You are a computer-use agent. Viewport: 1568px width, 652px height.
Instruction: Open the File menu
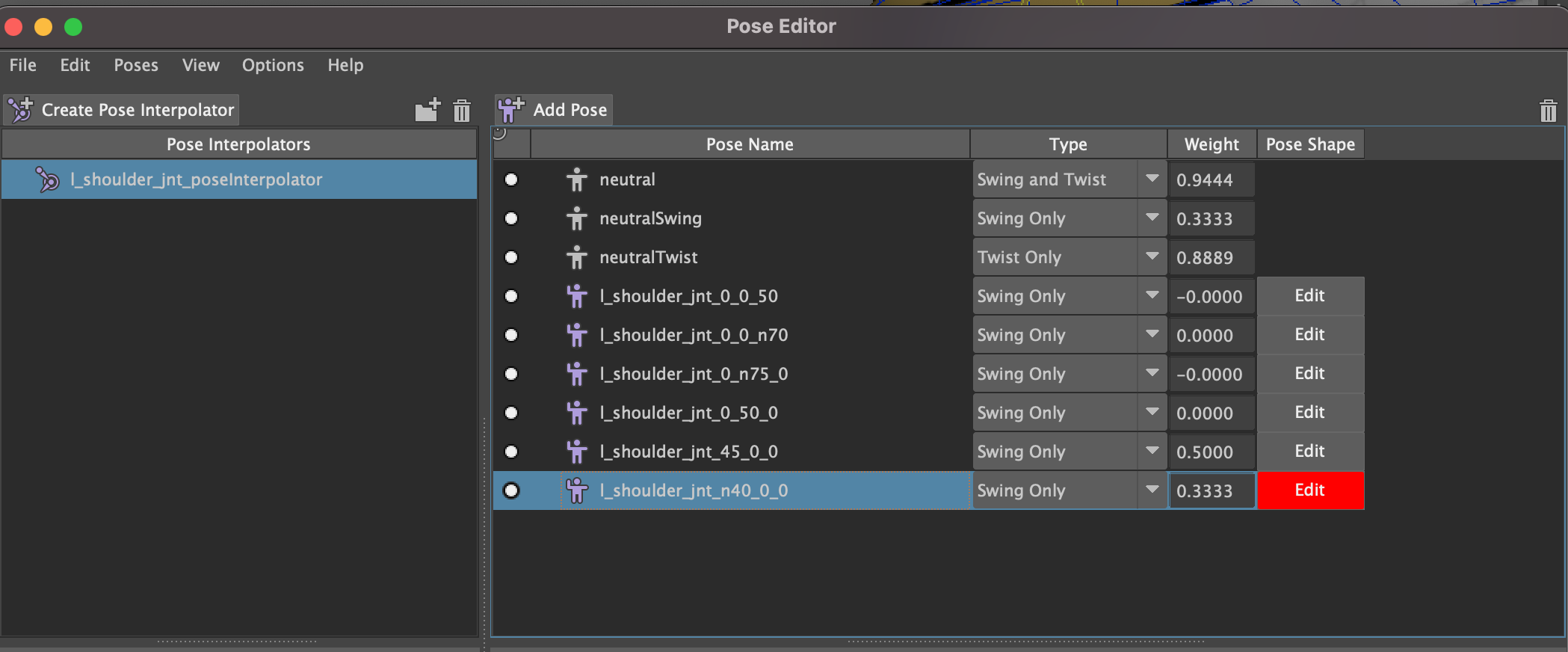(22, 65)
